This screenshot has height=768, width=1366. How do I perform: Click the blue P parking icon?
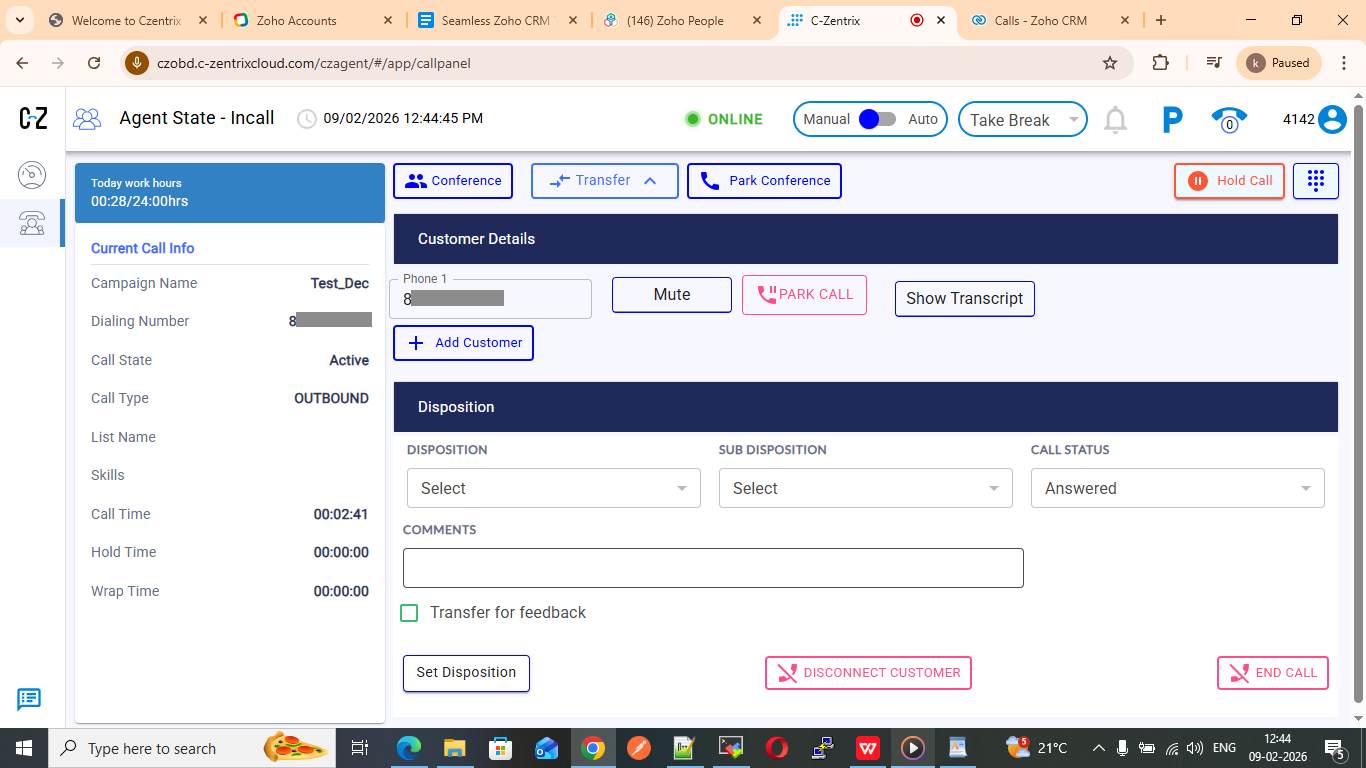(x=1172, y=120)
